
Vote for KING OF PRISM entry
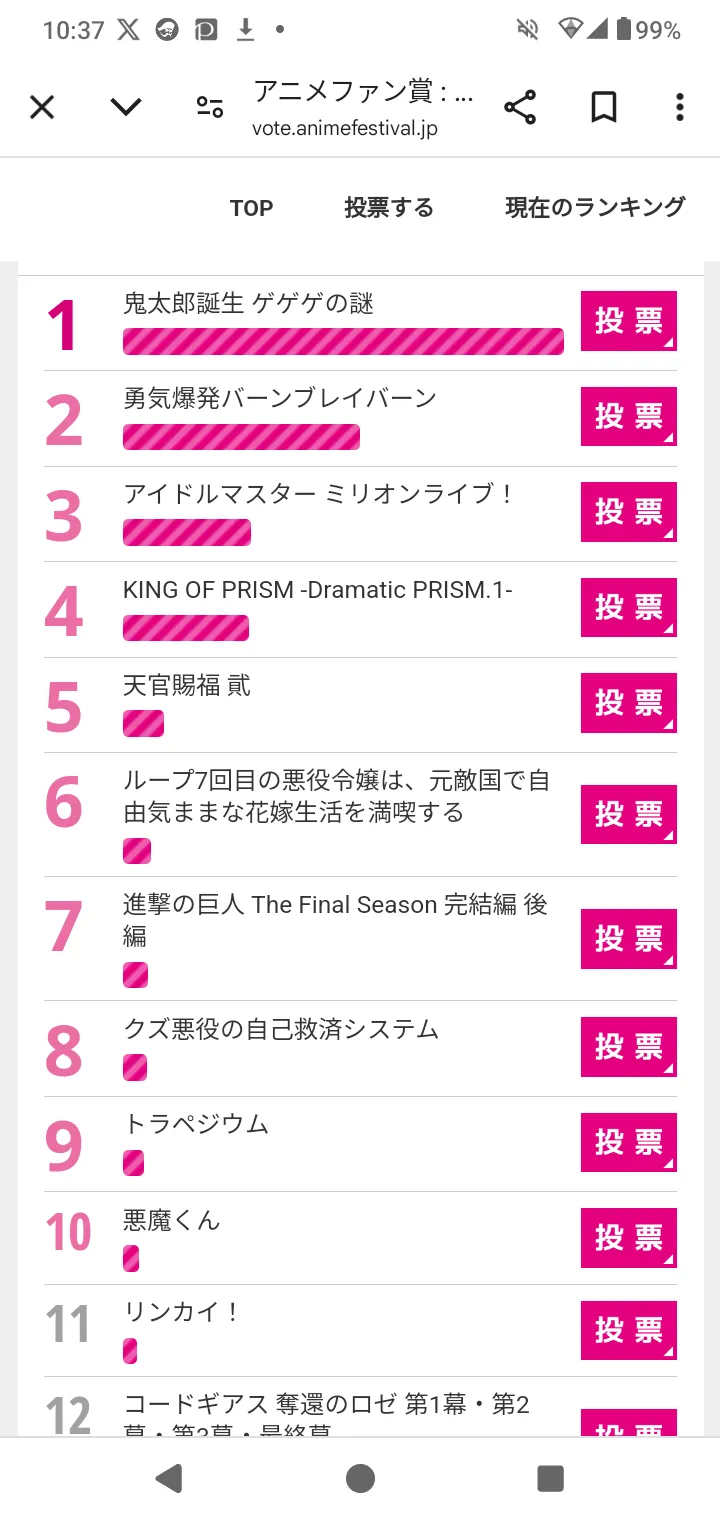[628, 607]
